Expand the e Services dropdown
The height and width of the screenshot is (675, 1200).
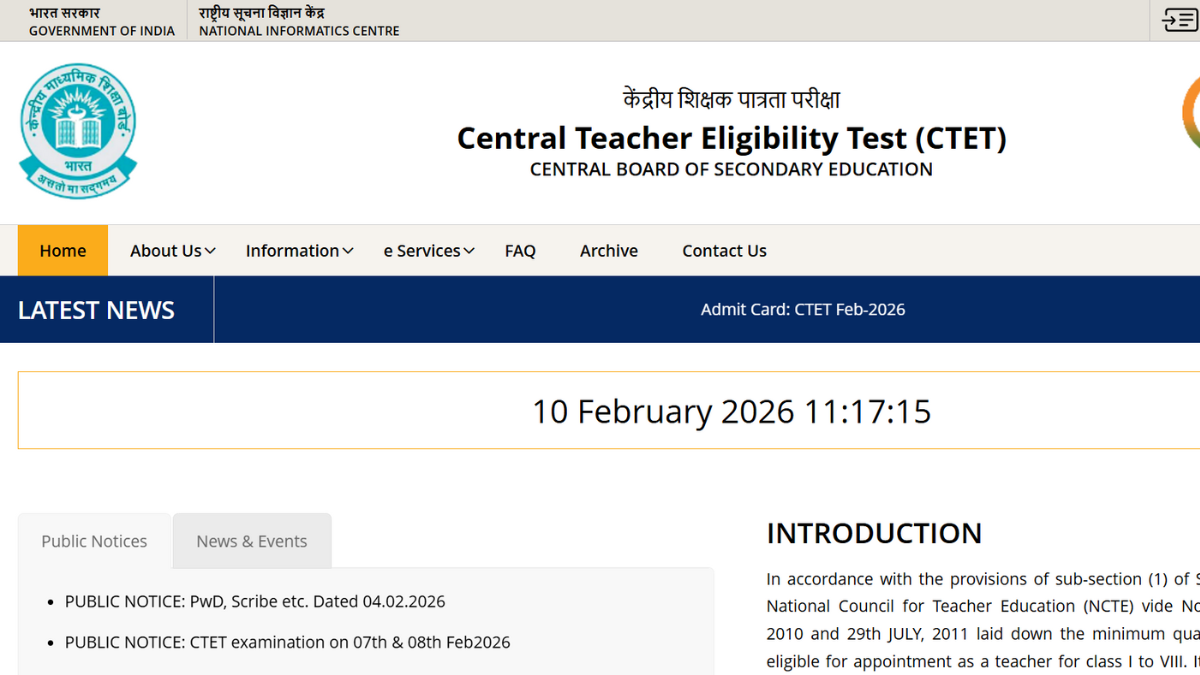click(429, 251)
